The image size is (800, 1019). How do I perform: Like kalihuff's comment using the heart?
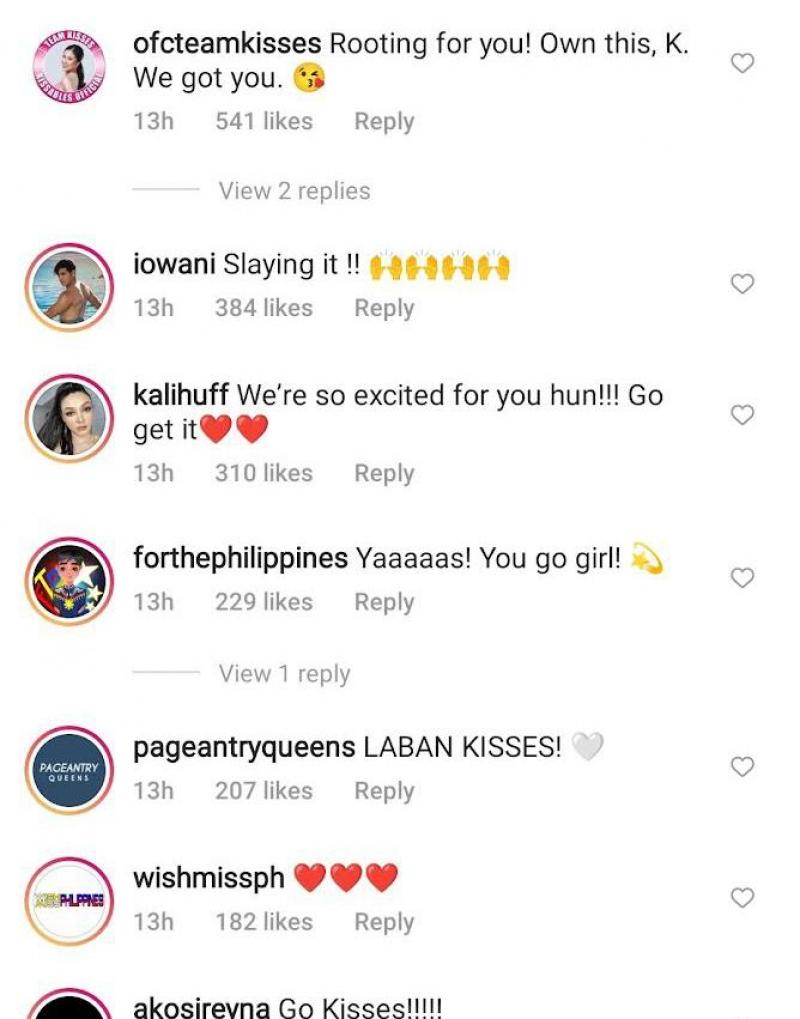[x=742, y=415]
